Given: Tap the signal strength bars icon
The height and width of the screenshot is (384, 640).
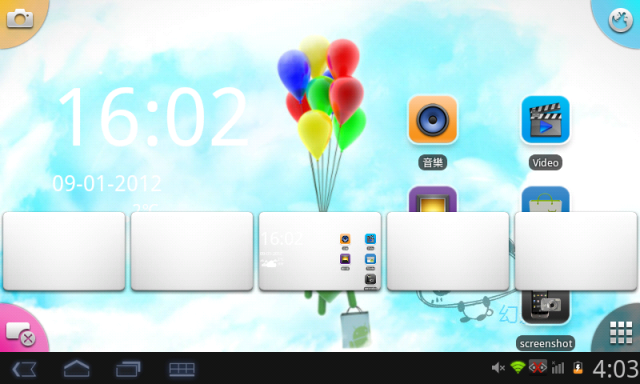Looking at the screenshot, I should [558, 368].
